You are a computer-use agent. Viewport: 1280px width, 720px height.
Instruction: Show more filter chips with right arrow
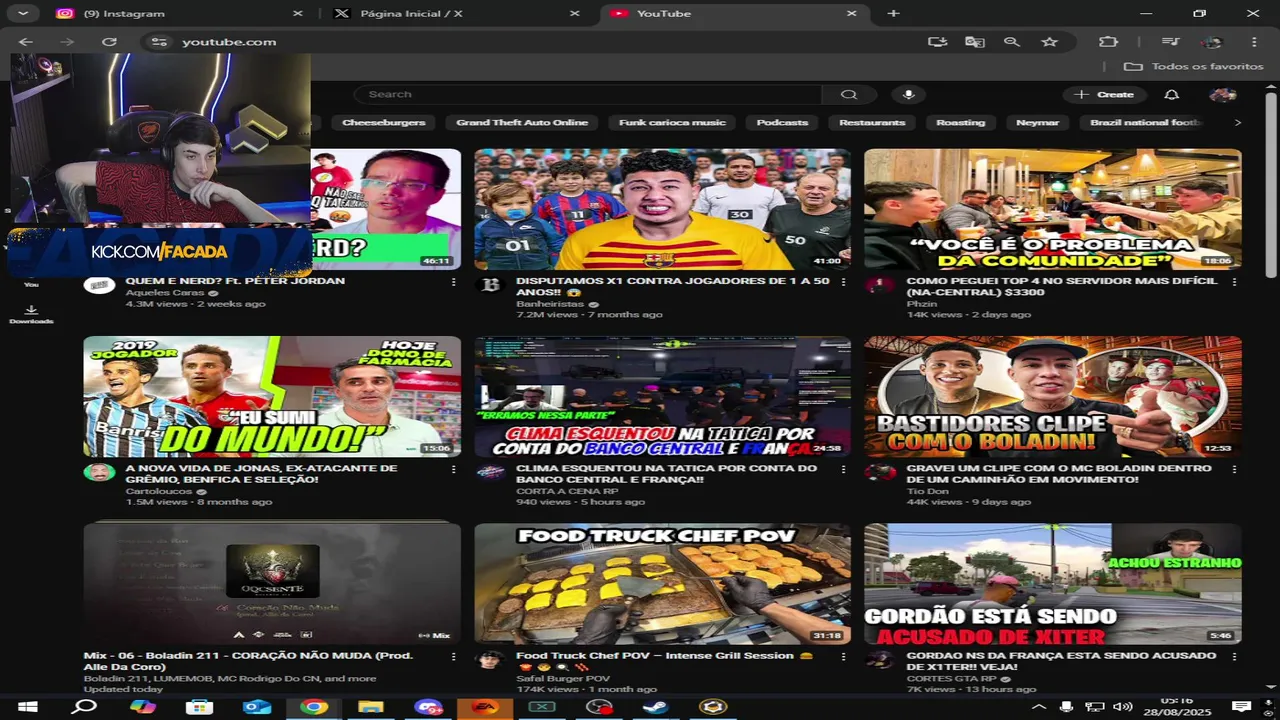(1238, 122)
